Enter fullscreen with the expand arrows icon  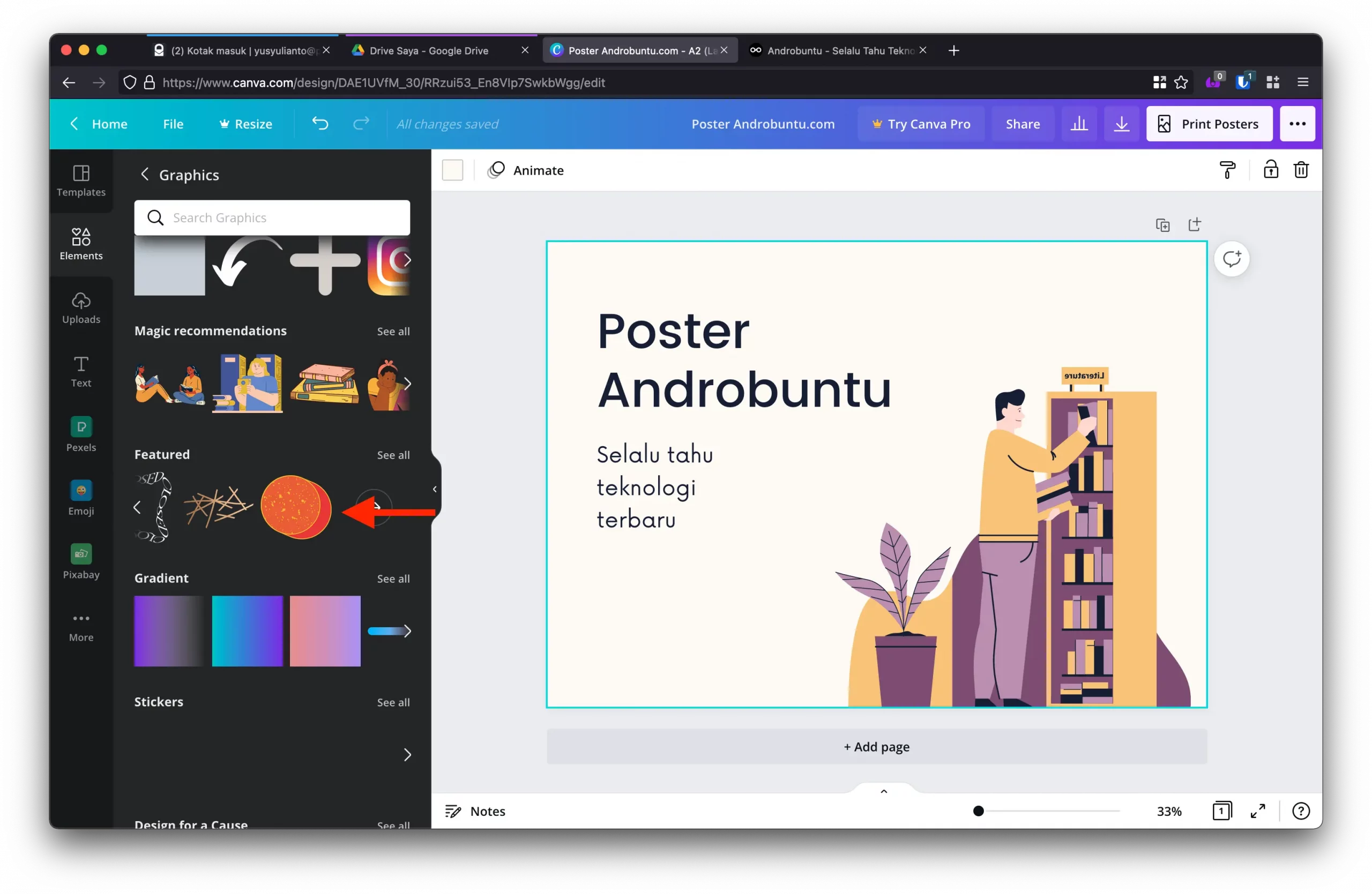(1257, 810)
